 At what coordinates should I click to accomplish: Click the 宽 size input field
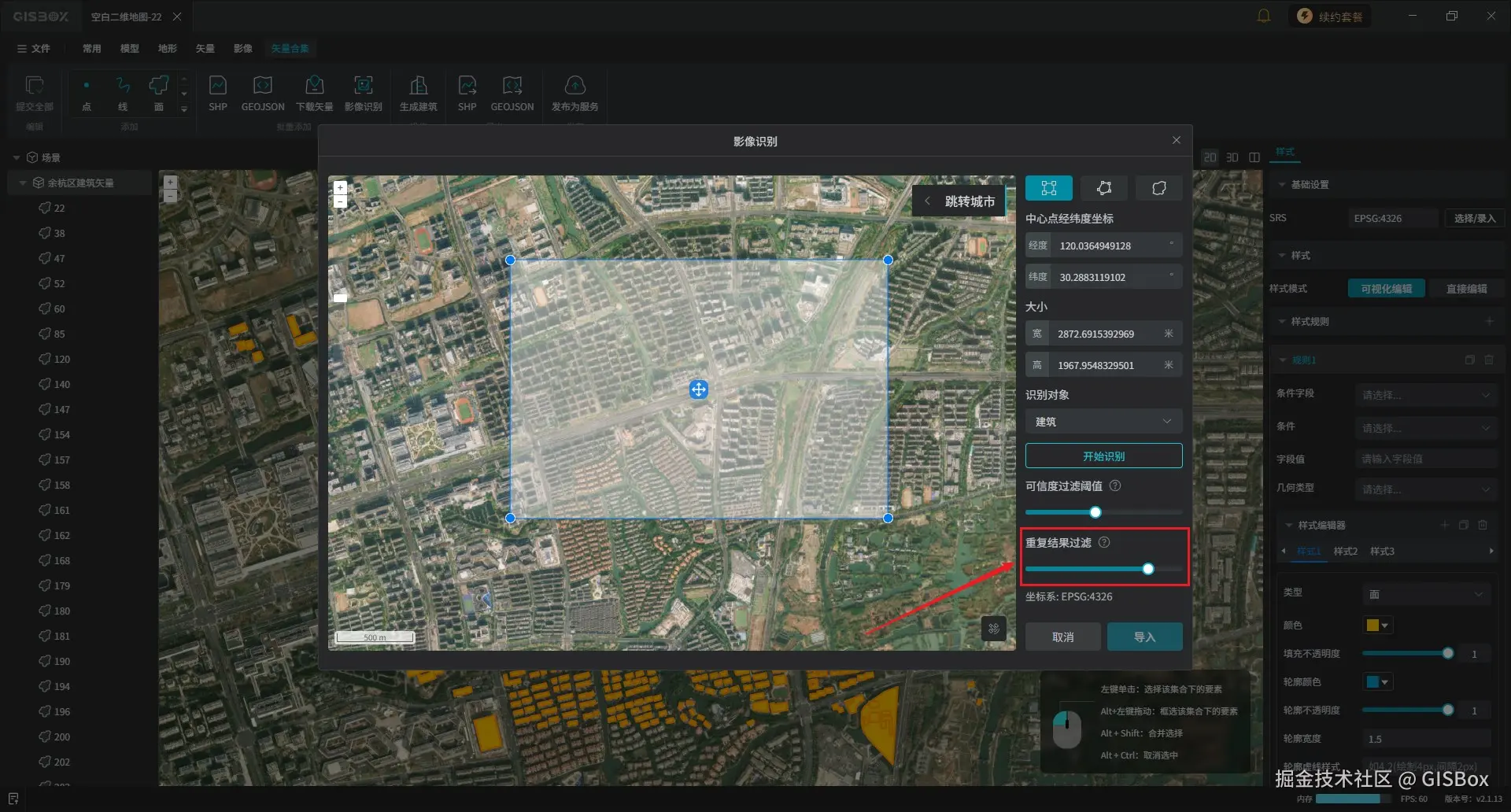tap(1103, 334)
